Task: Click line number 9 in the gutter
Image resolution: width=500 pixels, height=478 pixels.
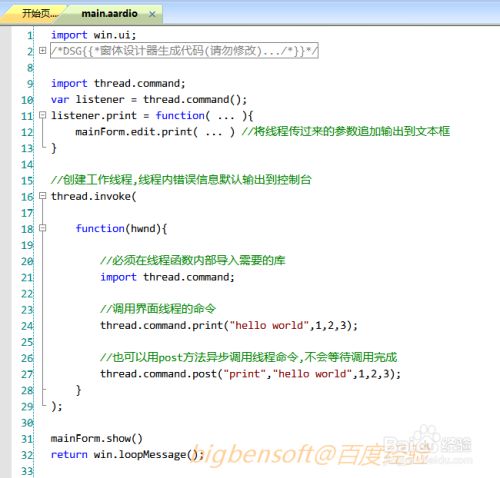Action: [30, 84]
